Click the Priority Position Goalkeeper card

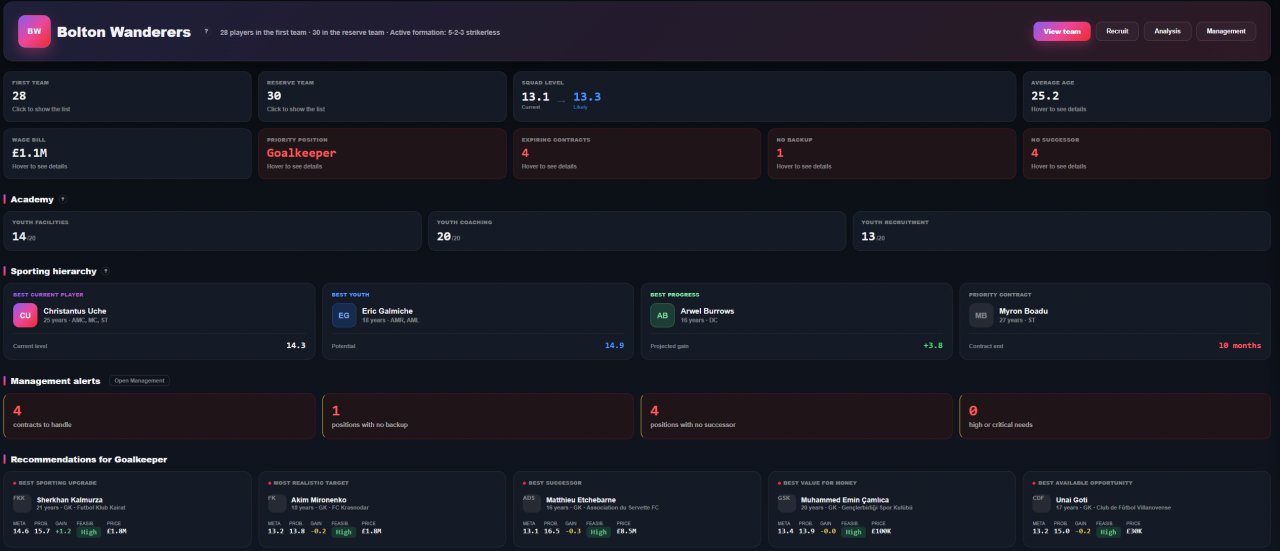(382, 153)
